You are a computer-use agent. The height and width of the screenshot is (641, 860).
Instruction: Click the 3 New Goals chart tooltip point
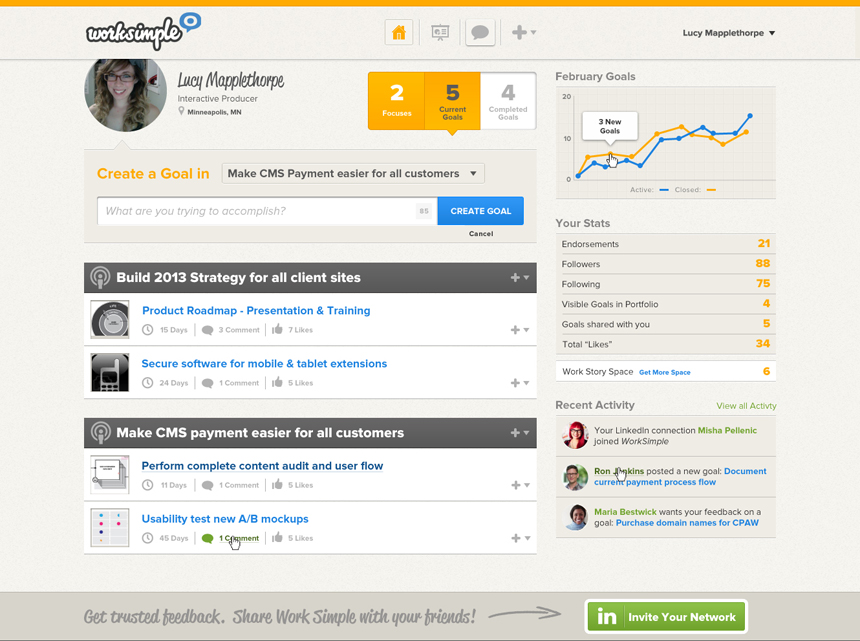(610, 154)
